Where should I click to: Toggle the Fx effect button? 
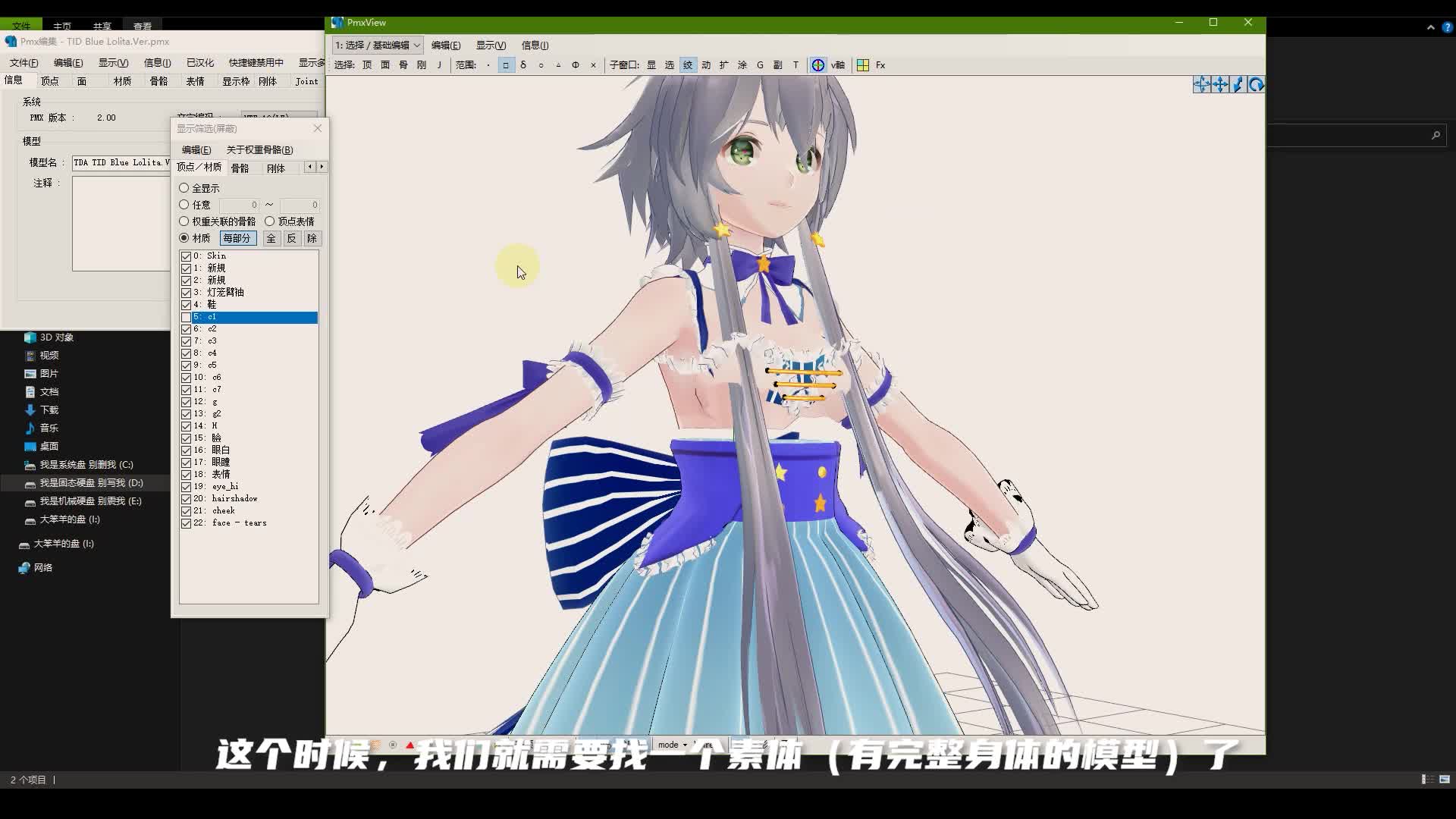coord(880,65)
